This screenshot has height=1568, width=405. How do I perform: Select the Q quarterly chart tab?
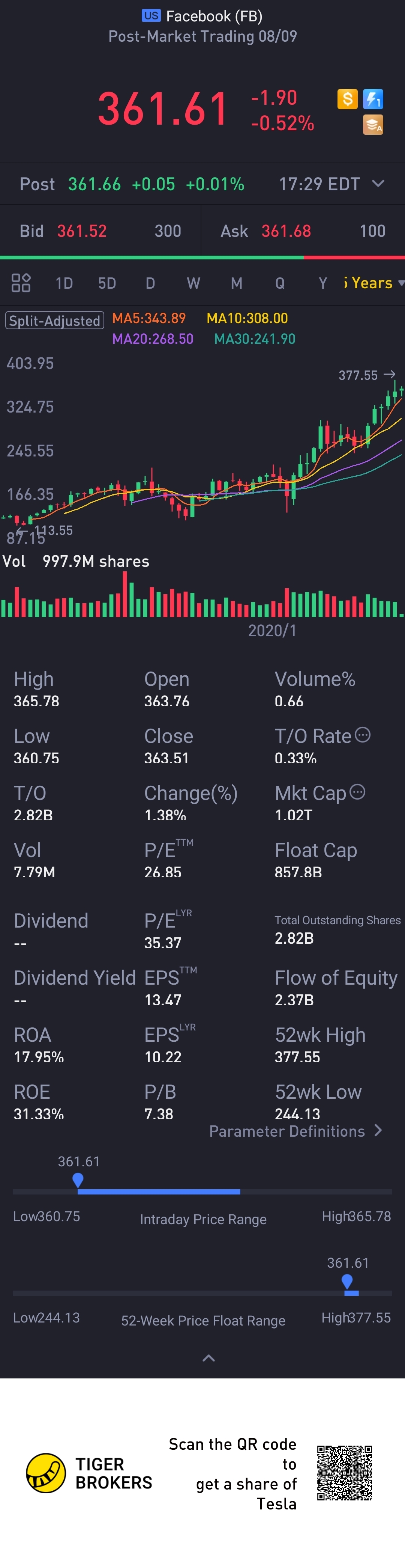tap(280, 283)
